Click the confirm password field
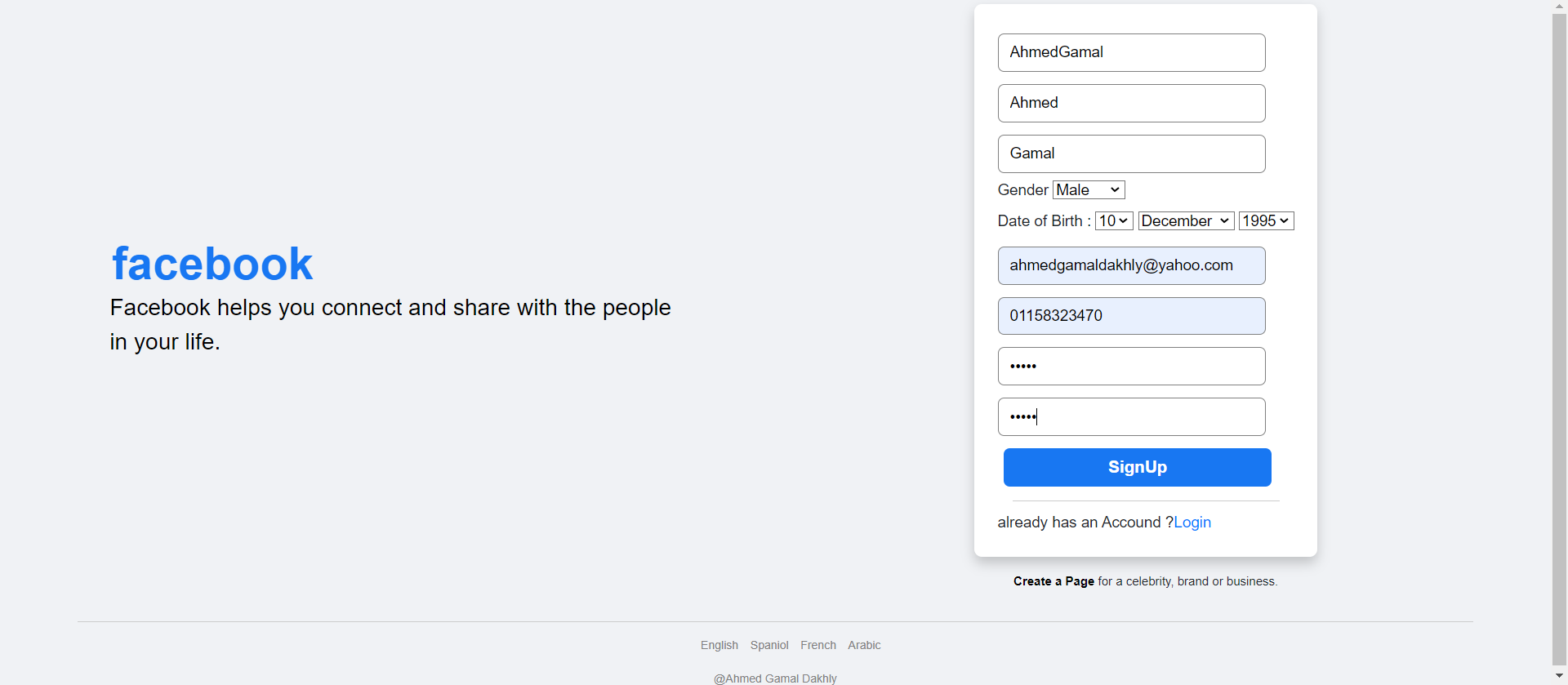 (1131, 416)
